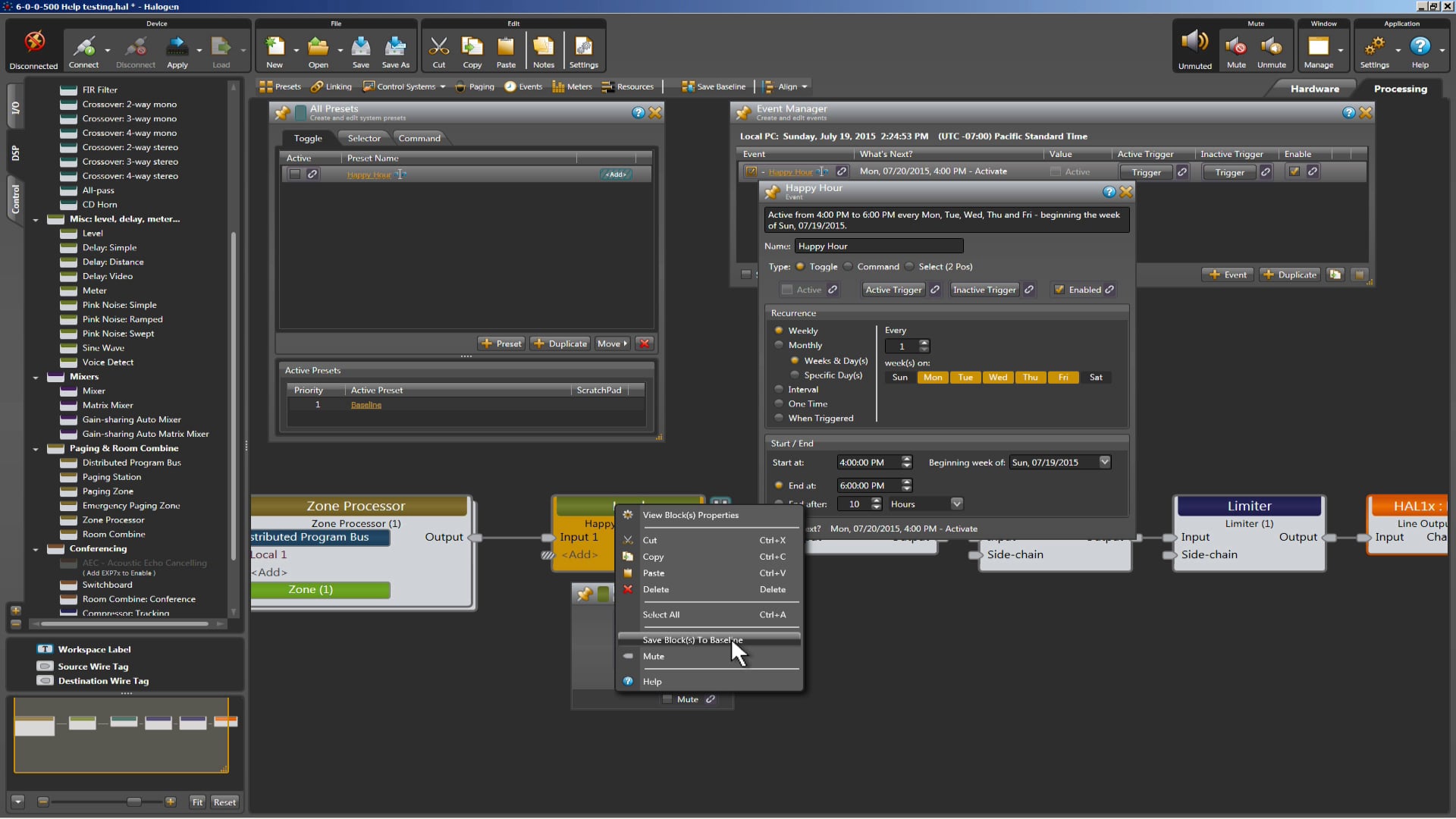Select the One Time recurrence option
The image size is (1456, 819).
[x=779, y=404]
